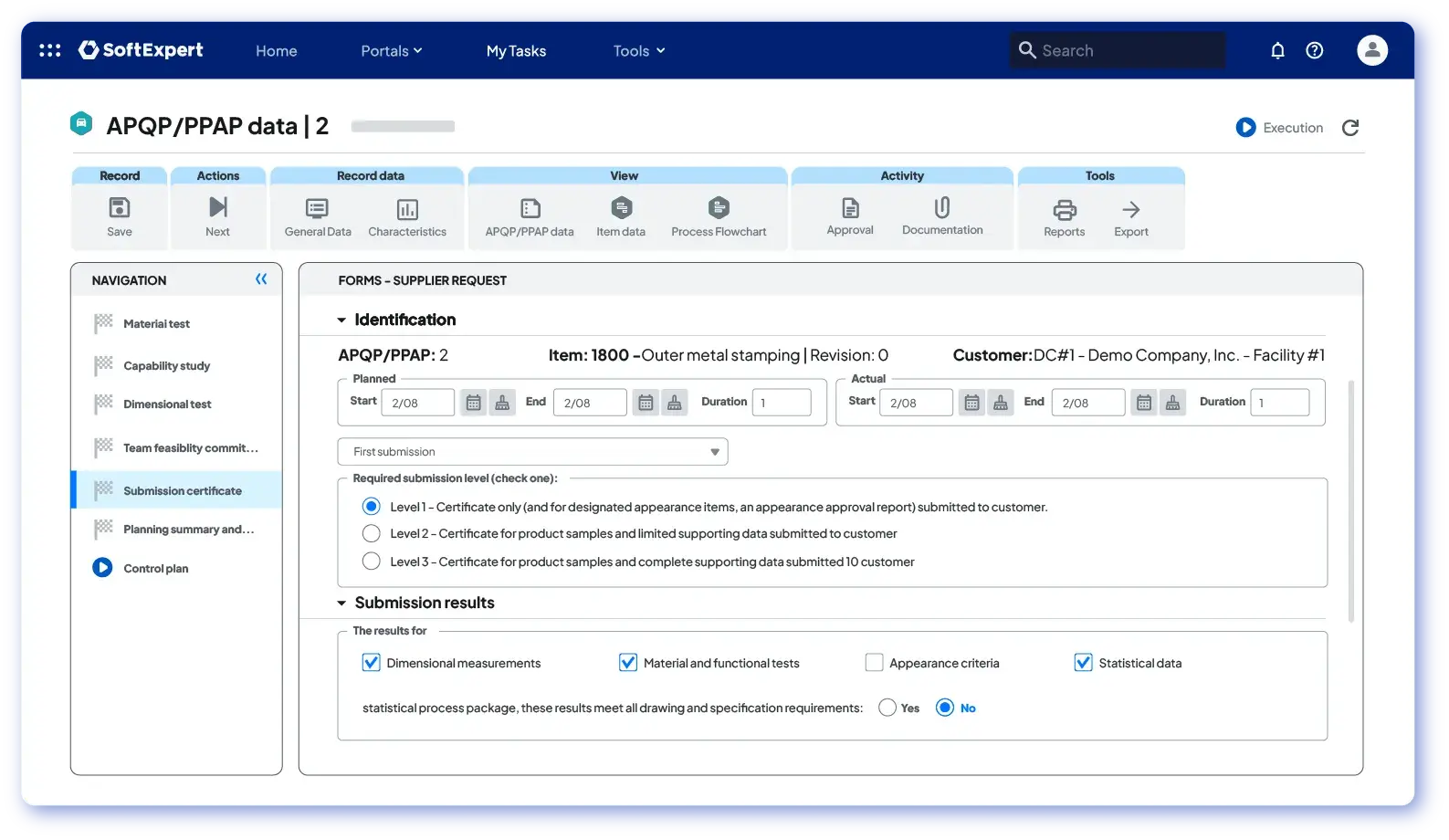Clear Actual Start date with eraser icon

tap(1001, 403)
